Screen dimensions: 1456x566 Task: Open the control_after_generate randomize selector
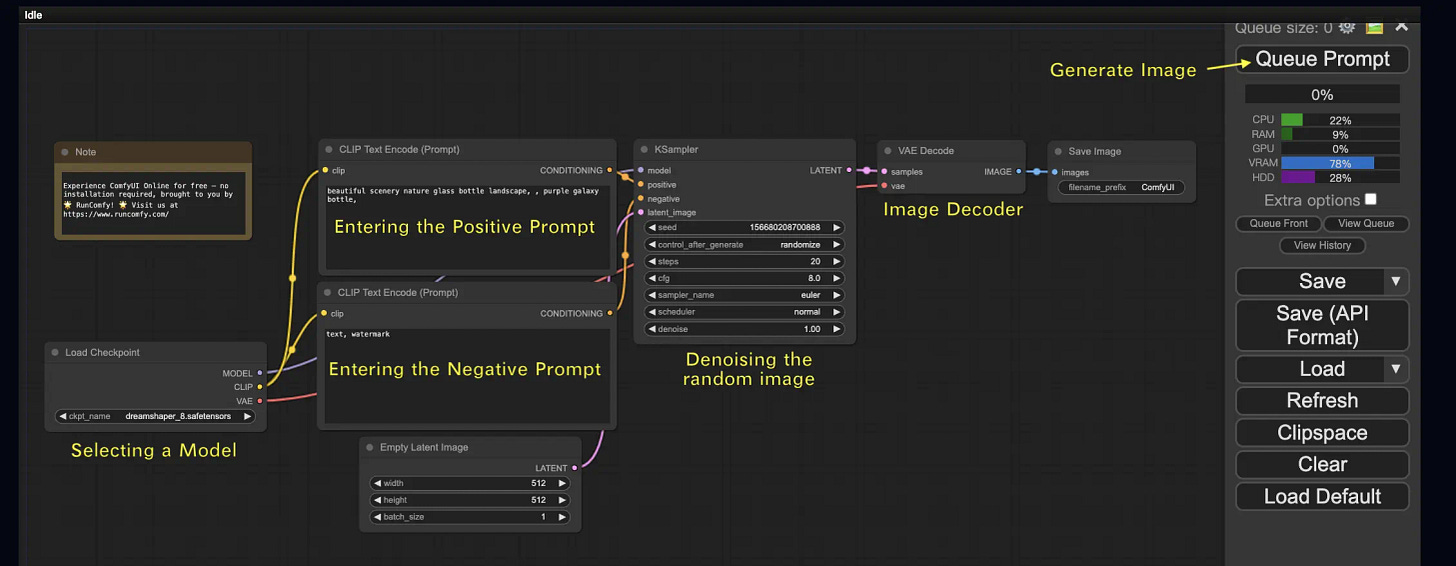[746, 244]
